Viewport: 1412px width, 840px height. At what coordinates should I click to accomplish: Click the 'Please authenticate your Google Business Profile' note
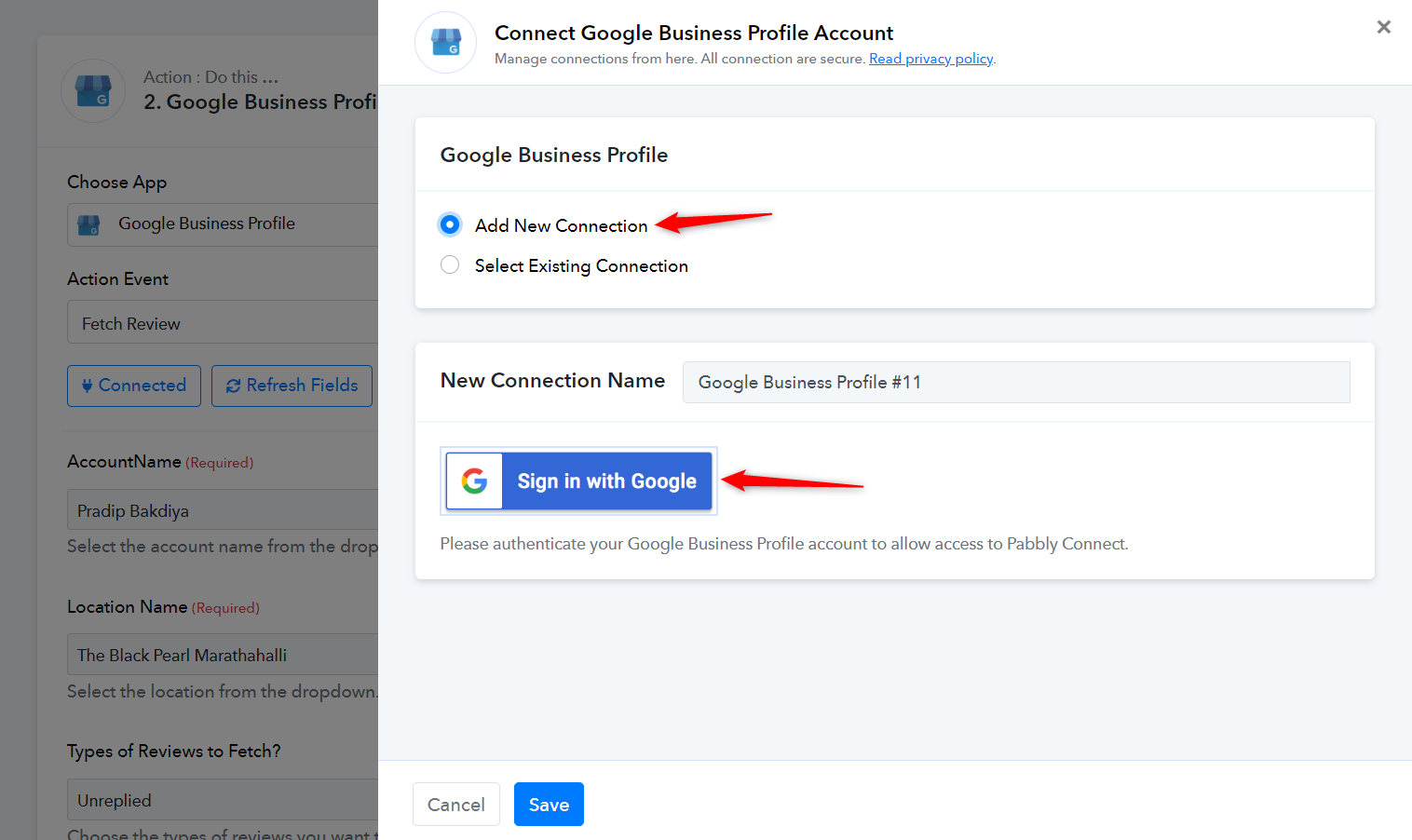click(x=784, y=544)
